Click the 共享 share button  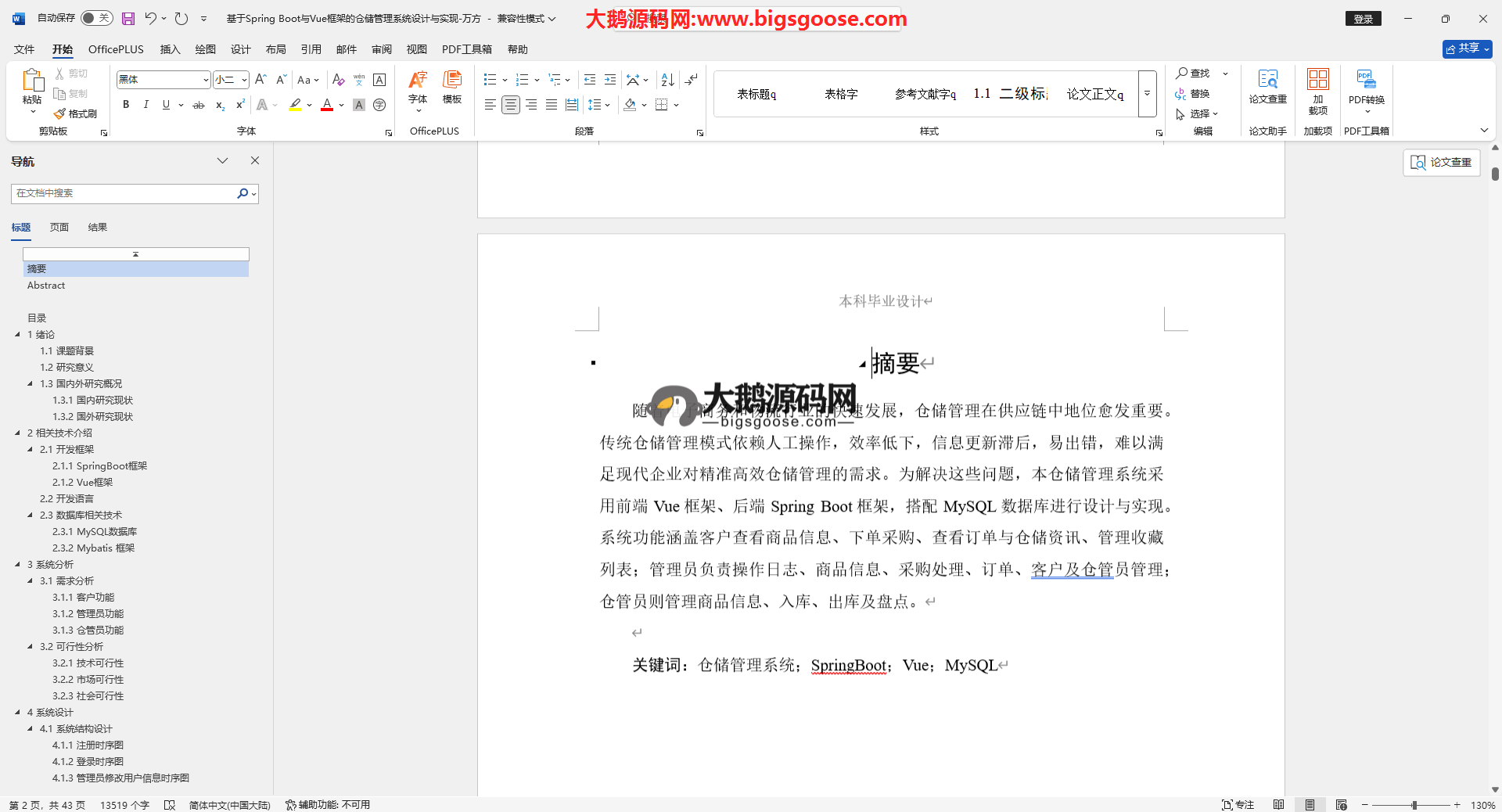point(1467,49)
